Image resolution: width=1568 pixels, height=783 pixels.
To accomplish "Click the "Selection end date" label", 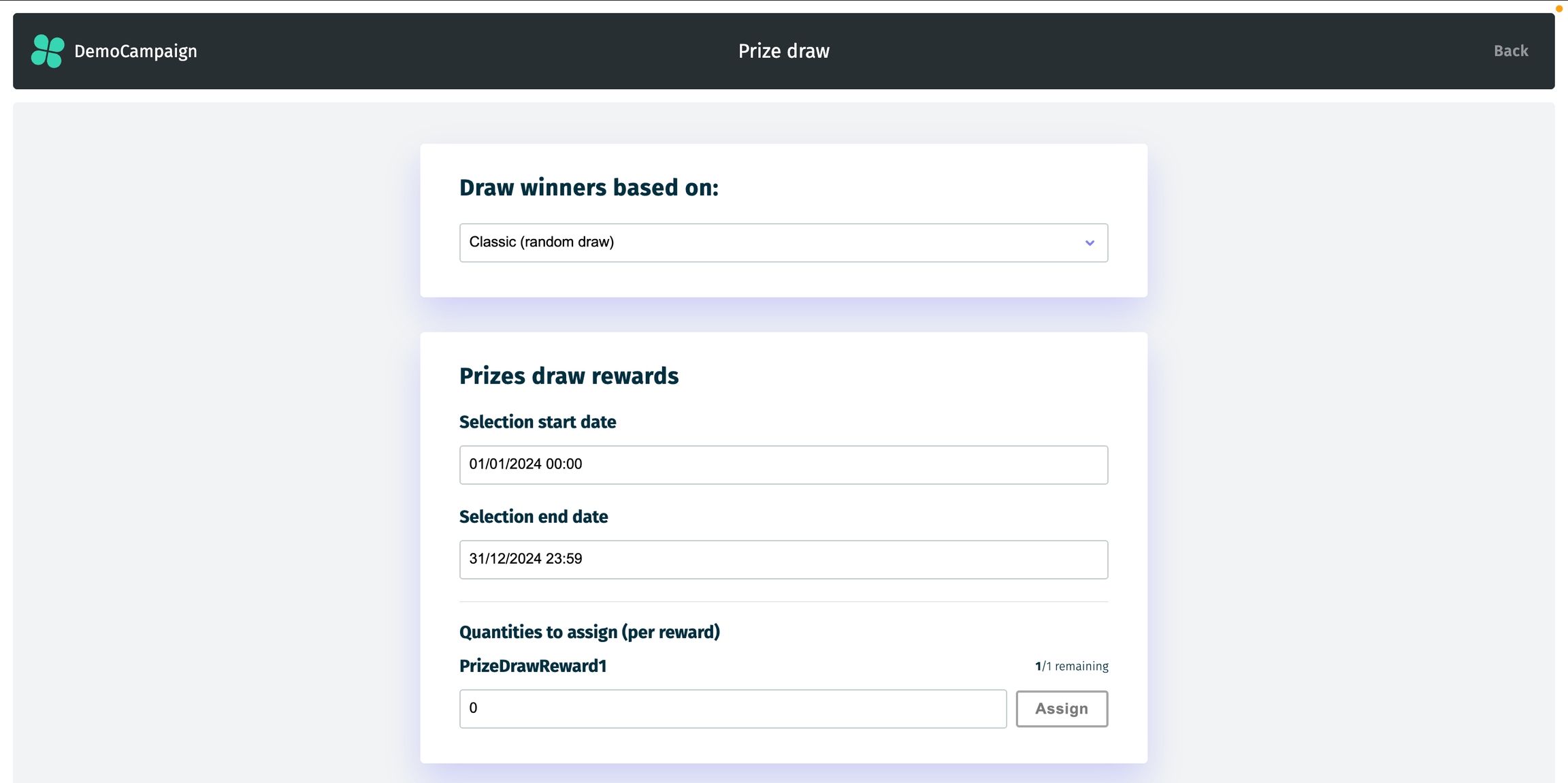I will (533, 517).
